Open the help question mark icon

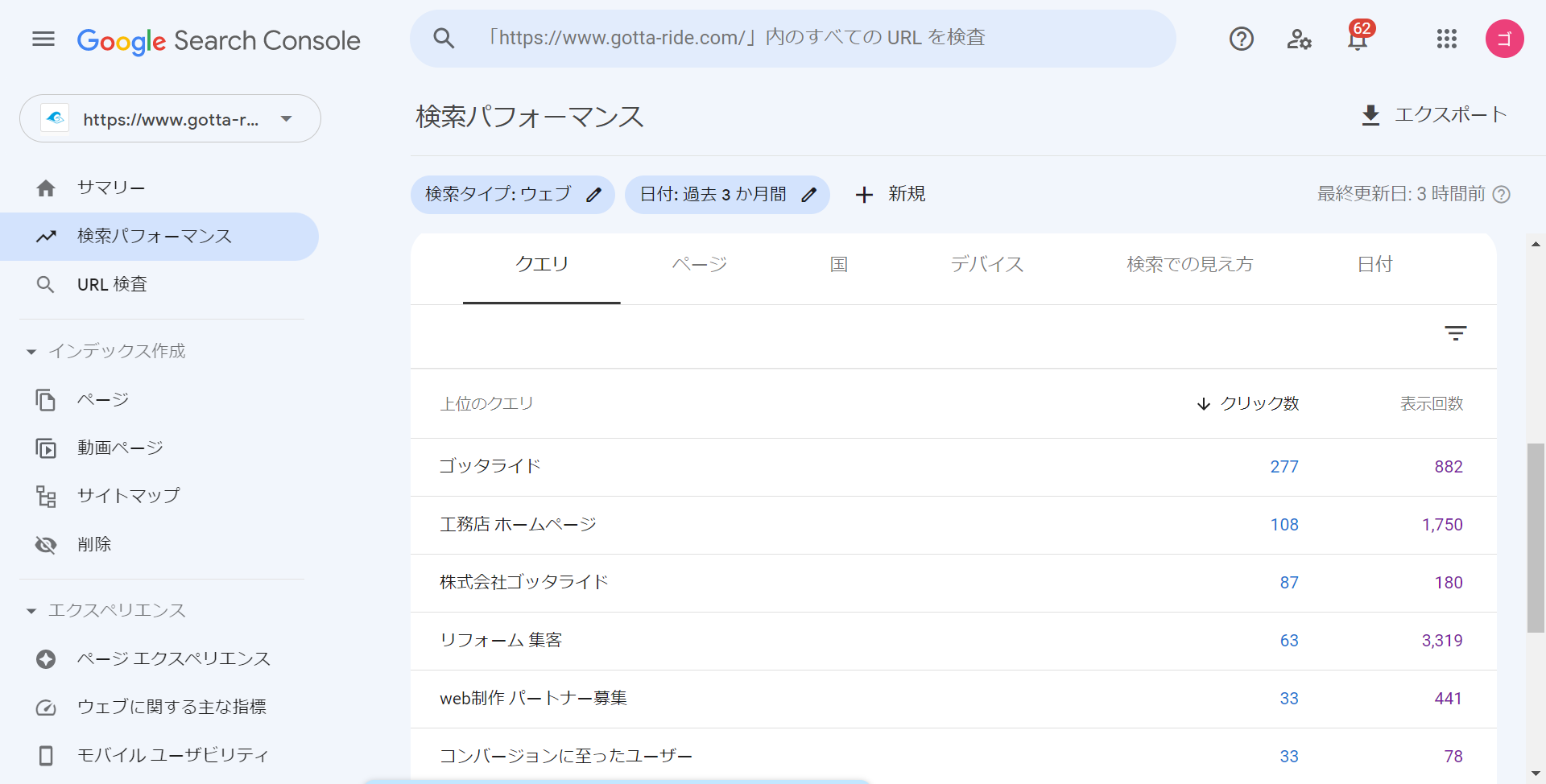click(x=1242, y=39)
